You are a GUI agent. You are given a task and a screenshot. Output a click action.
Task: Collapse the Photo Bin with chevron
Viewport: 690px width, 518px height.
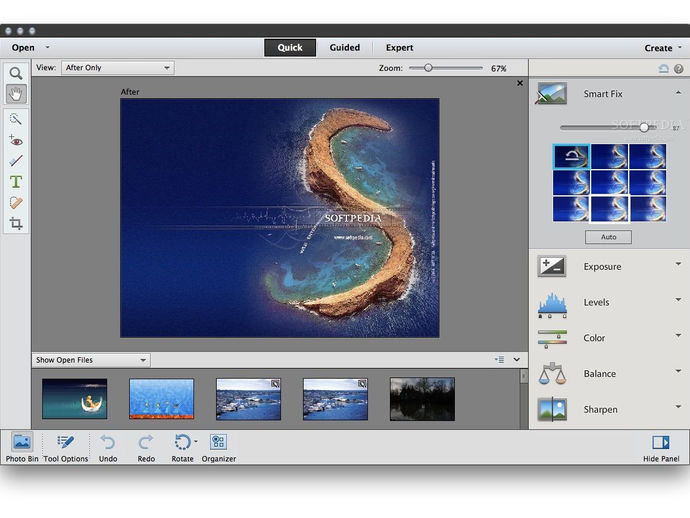[x=517, y=360]
